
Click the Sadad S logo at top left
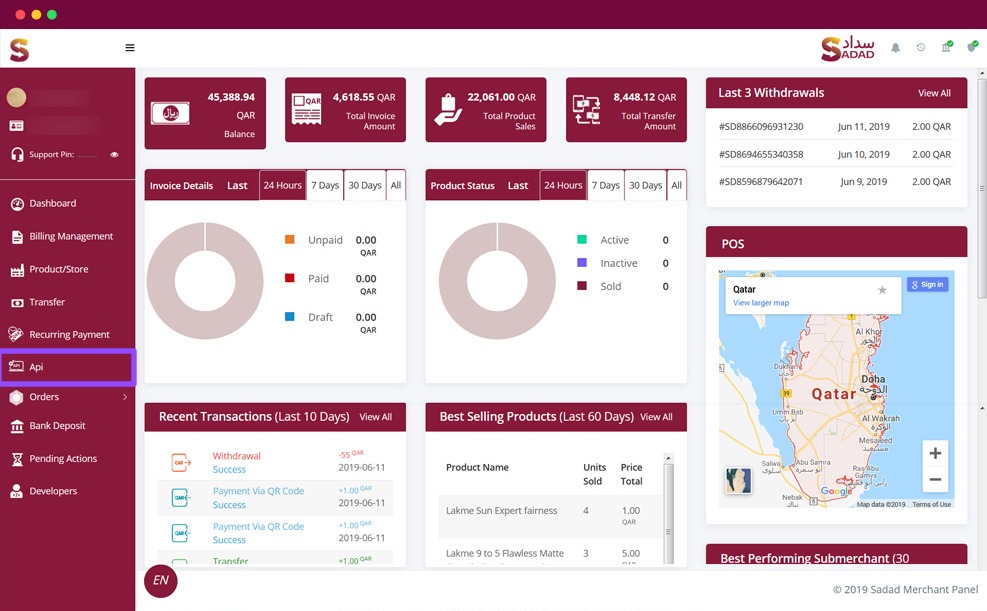[19, 49]
